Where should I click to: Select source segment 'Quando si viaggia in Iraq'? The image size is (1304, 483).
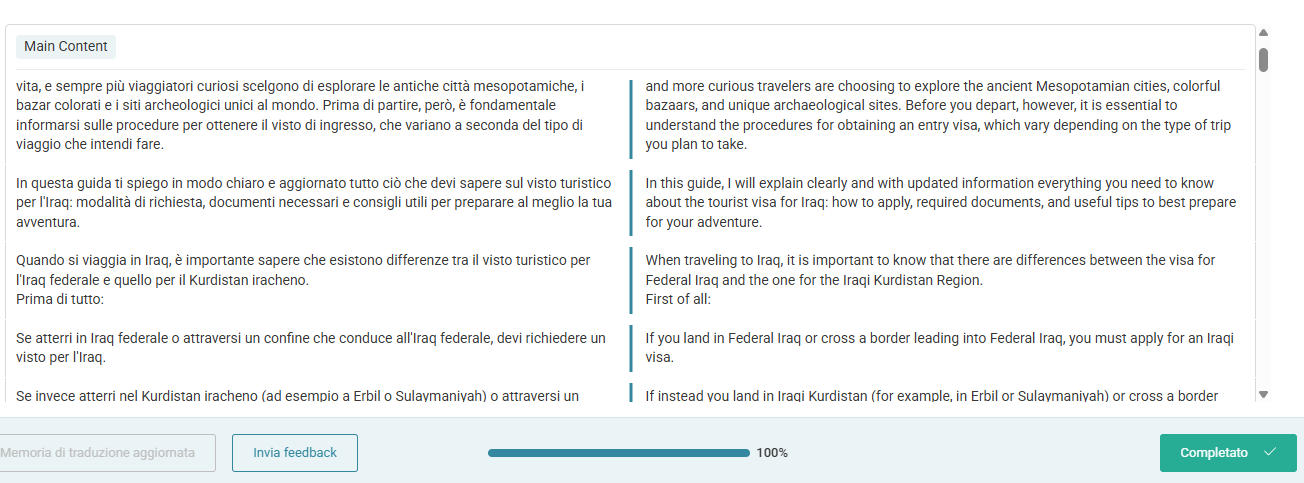pos(315,279)
